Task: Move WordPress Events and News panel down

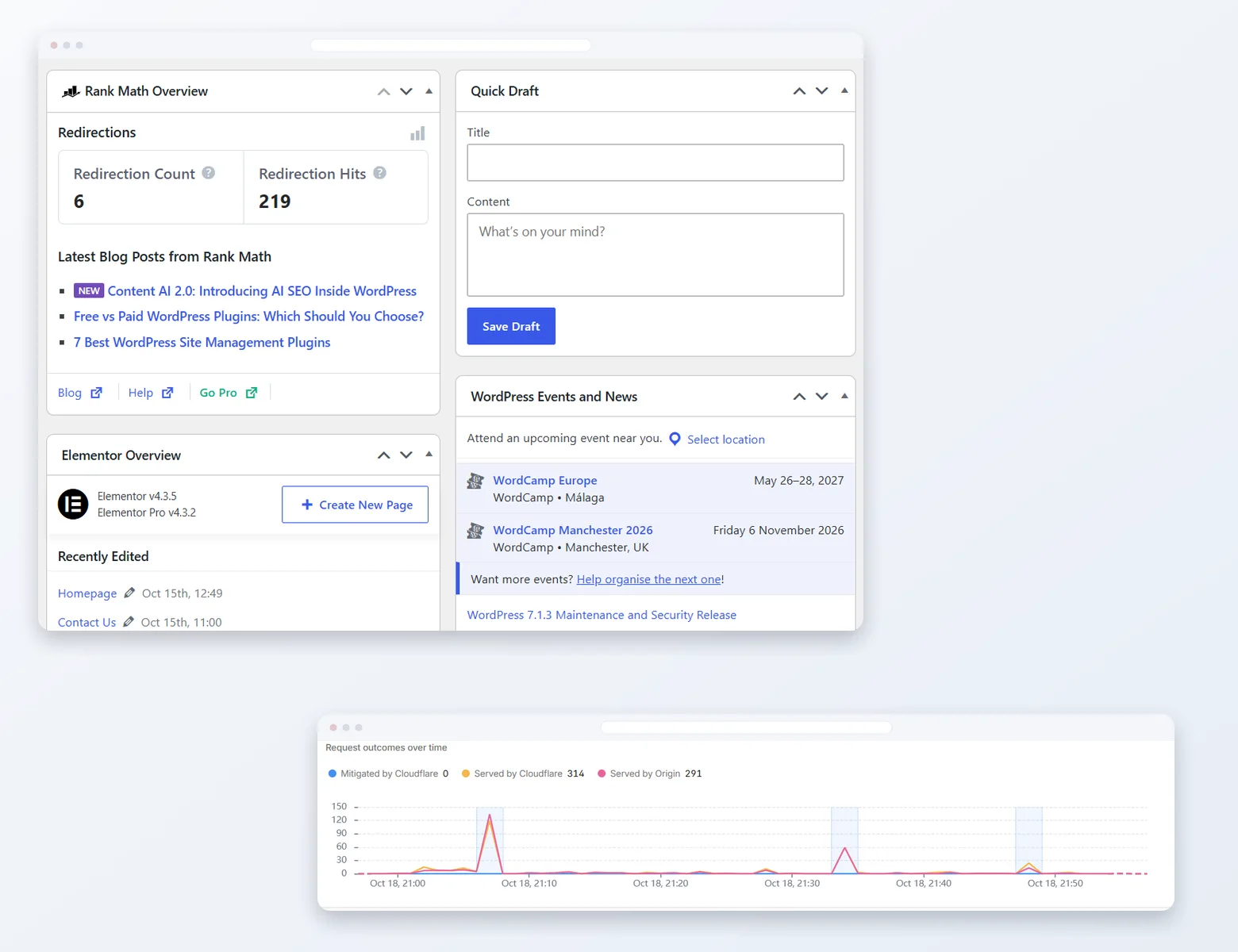Action: 822,396
